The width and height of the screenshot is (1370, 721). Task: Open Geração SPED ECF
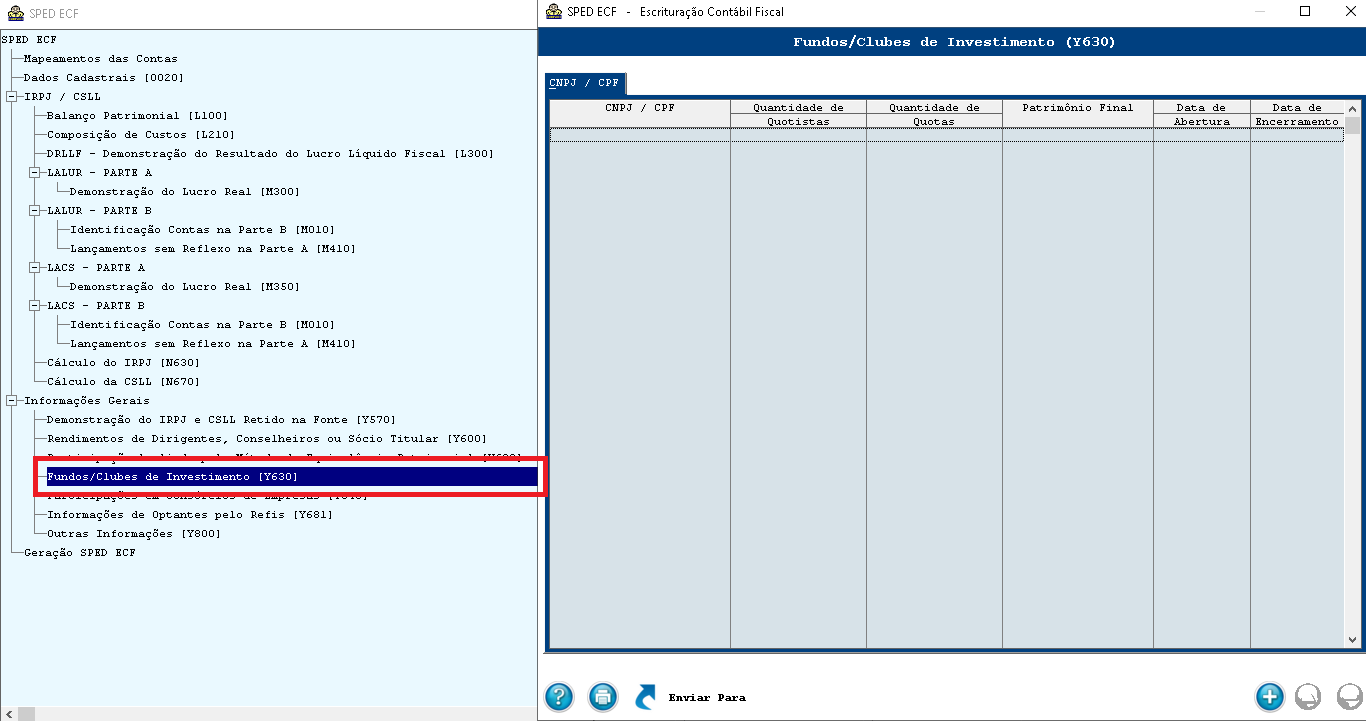(x=79, y=553)
